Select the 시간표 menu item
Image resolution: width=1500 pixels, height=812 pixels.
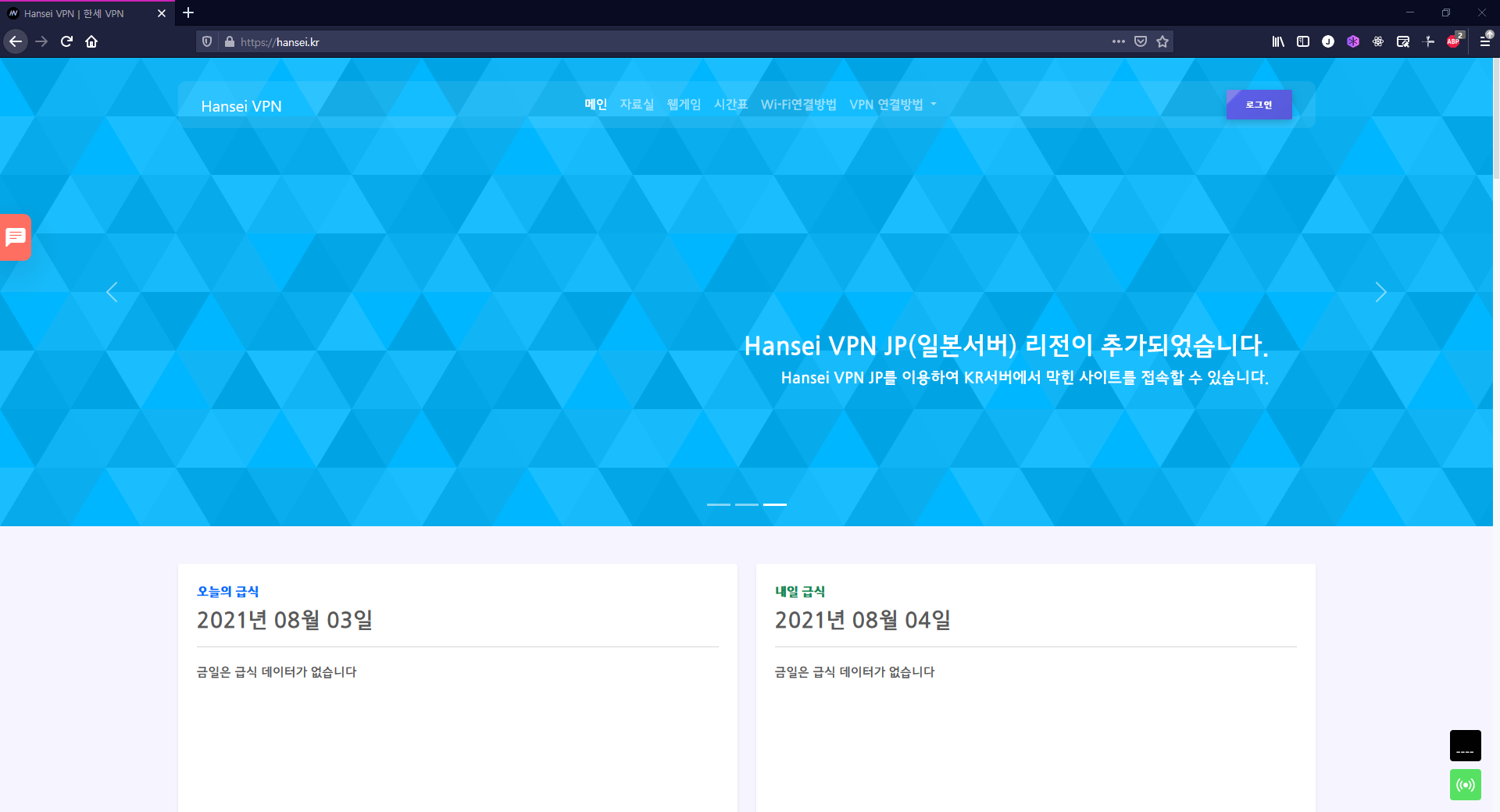pyautogui.click(x=731, y=104)
